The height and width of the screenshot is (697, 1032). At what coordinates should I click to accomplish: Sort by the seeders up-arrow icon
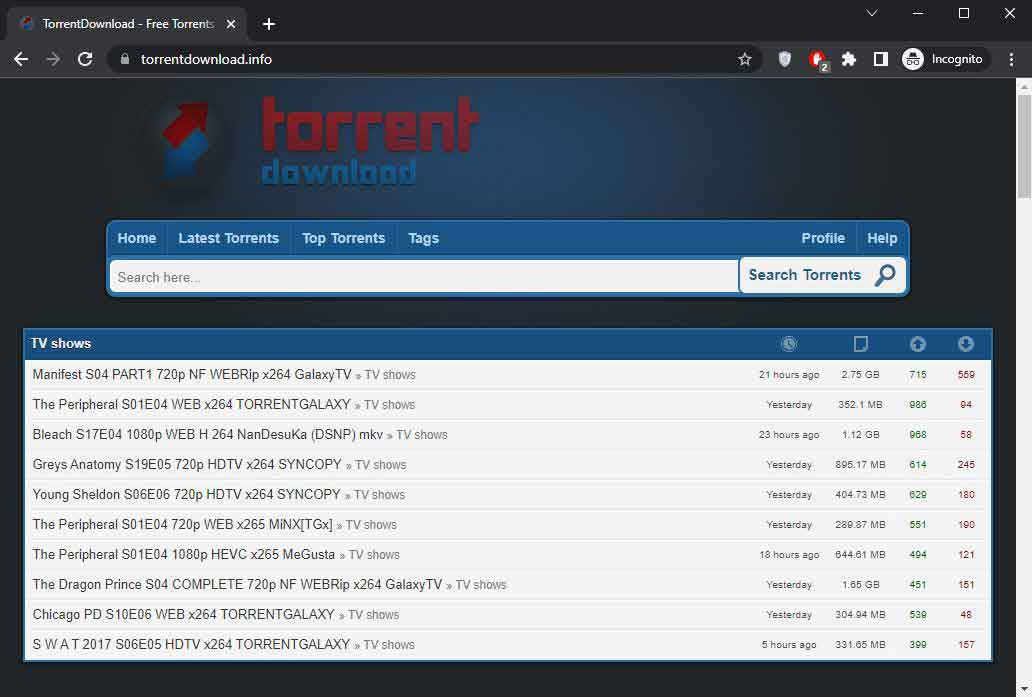[917, 344]
